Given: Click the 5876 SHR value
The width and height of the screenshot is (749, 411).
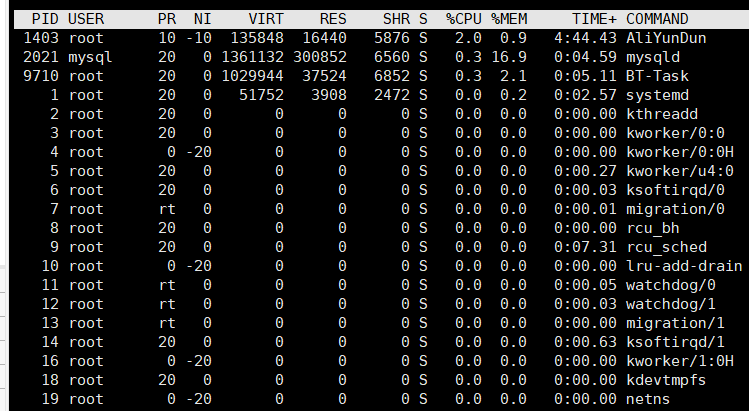Looking at the screenshot, I should (392, 38).
